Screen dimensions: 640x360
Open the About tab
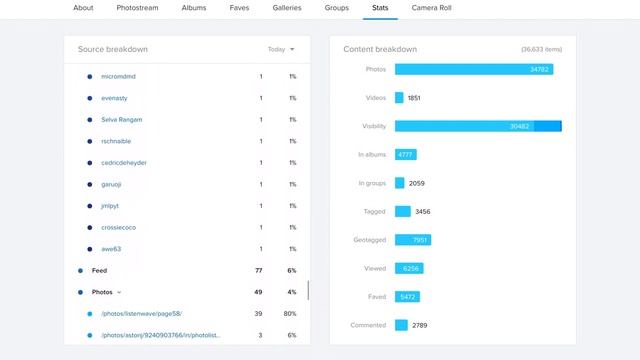[x=83, y=8]
